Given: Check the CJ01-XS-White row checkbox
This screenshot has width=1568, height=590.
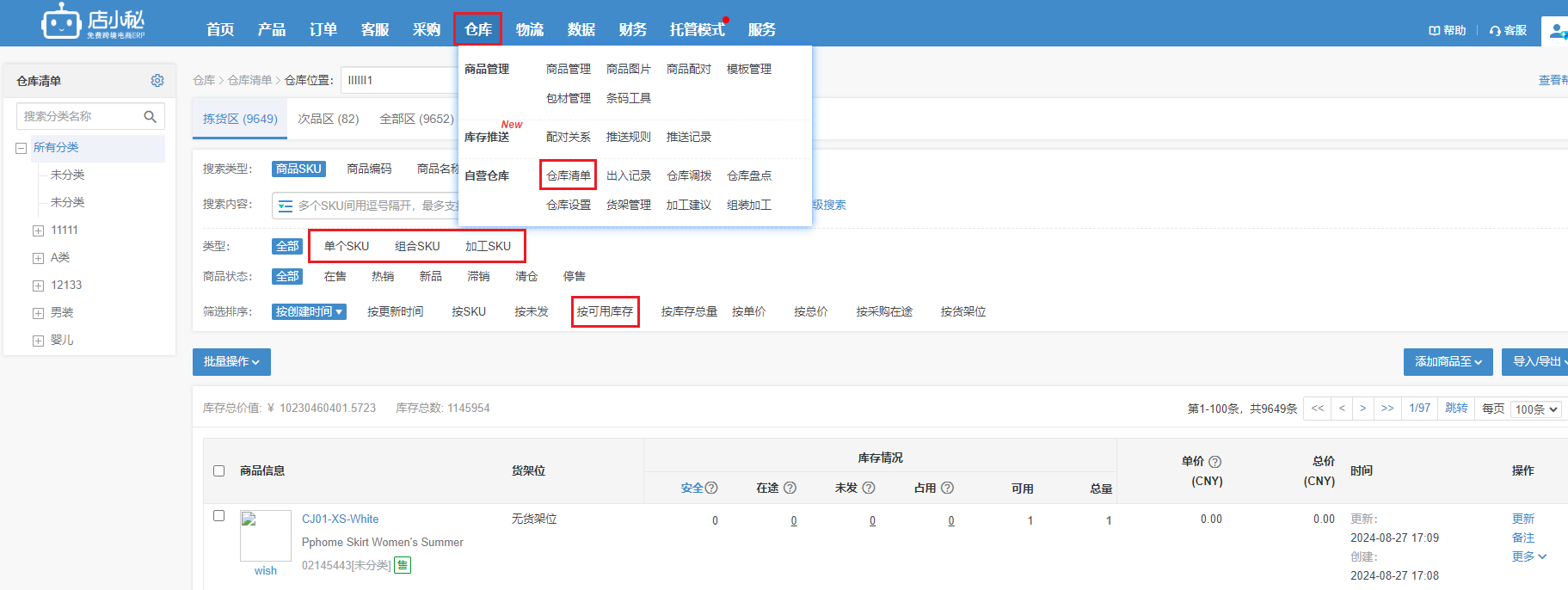Looking at the screenshot, I should [x=218, y=516].
